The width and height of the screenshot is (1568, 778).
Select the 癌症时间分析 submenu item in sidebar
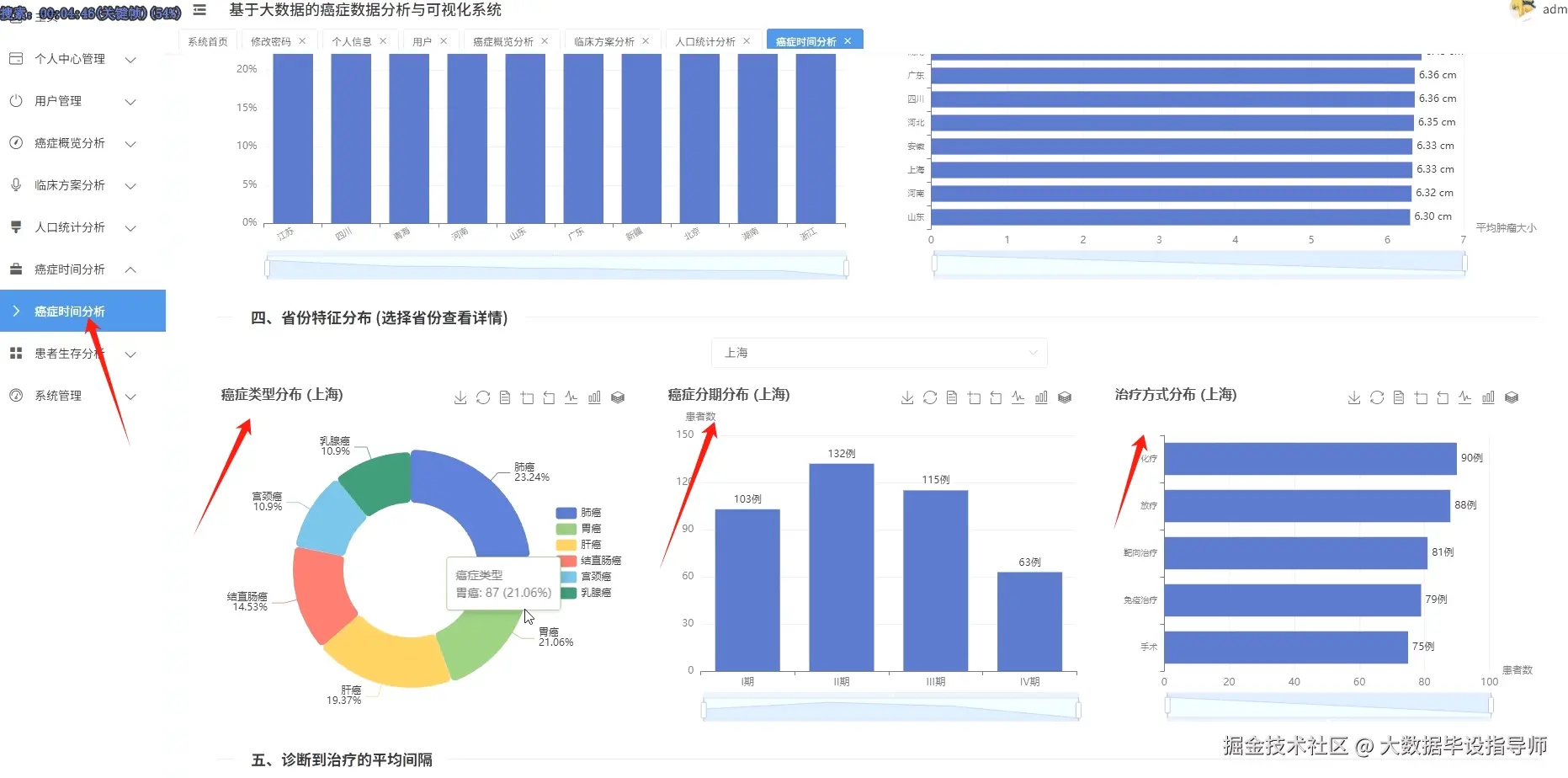click(x=82, y=312)
